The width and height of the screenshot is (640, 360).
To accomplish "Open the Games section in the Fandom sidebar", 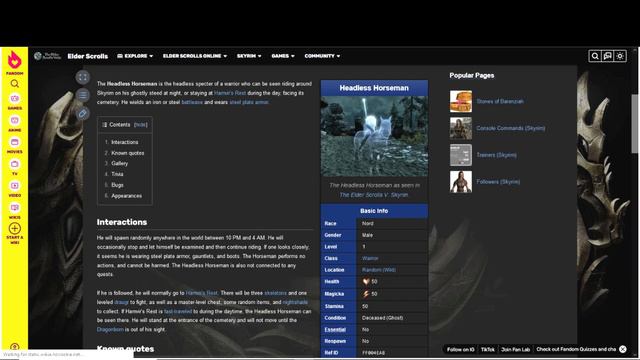I will [x=15, y=102].
